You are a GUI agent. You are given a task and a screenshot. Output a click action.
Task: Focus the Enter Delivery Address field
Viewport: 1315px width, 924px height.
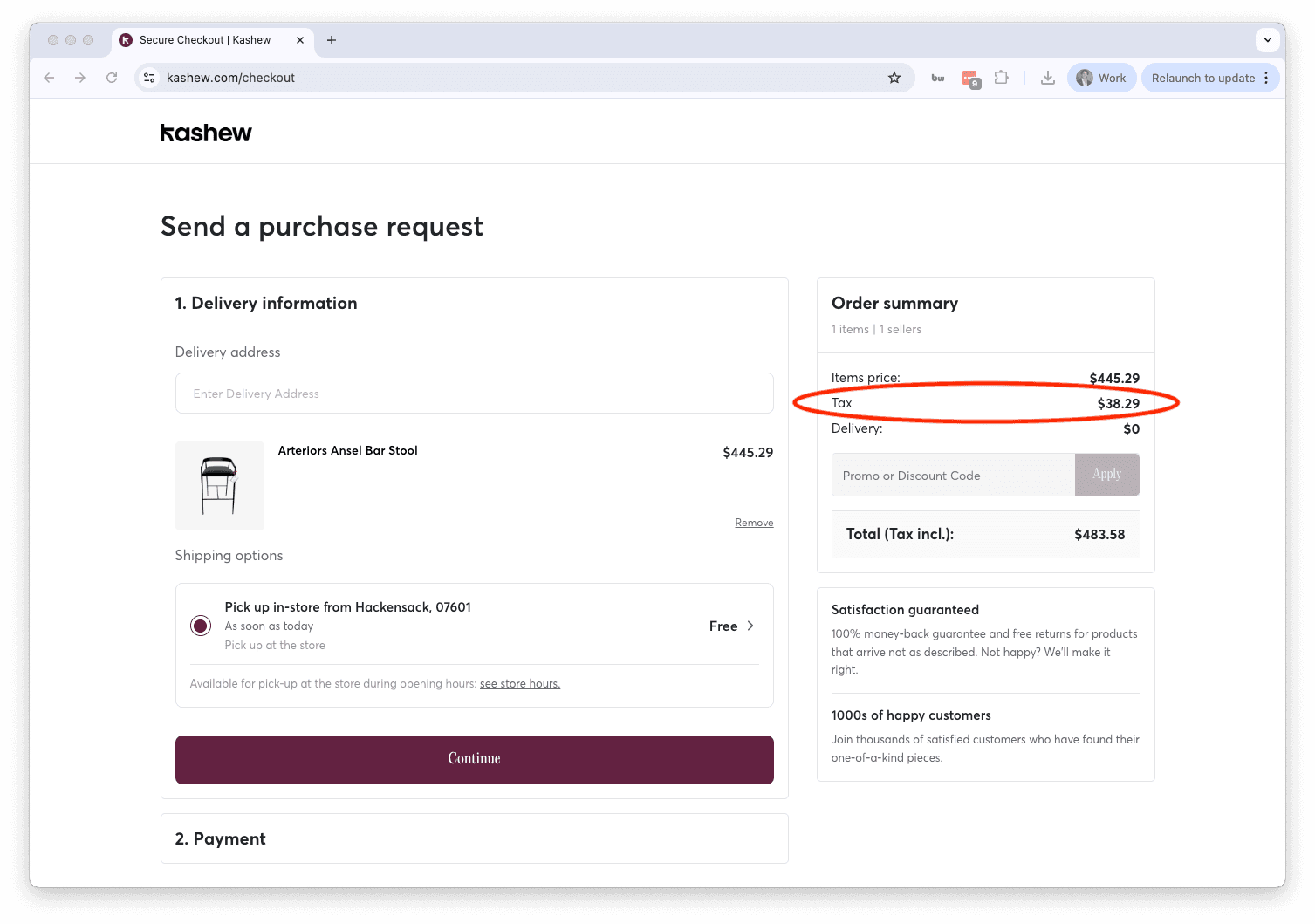(x=474, y=394)
